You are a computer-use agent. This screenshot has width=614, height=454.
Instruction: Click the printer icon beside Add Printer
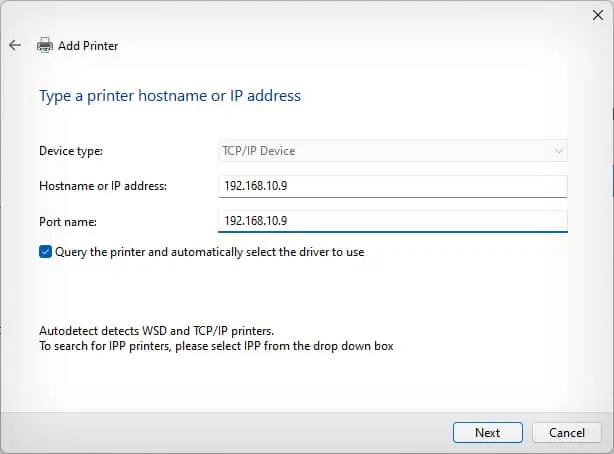45,45
